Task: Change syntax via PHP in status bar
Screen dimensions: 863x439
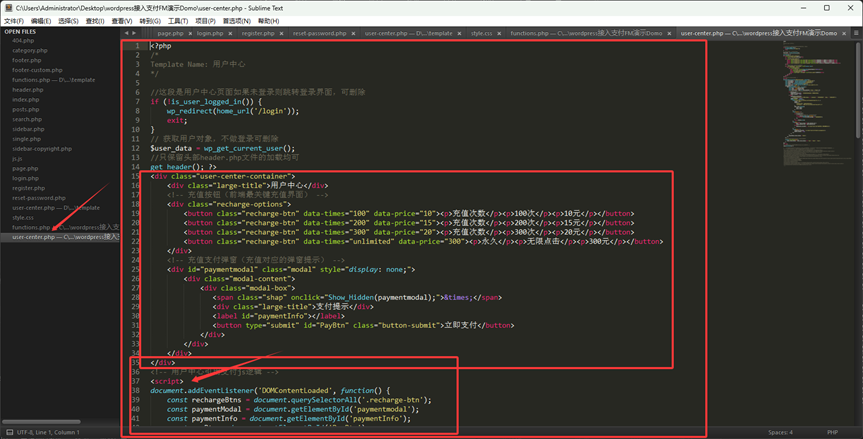Action: (x=832, y=432)
